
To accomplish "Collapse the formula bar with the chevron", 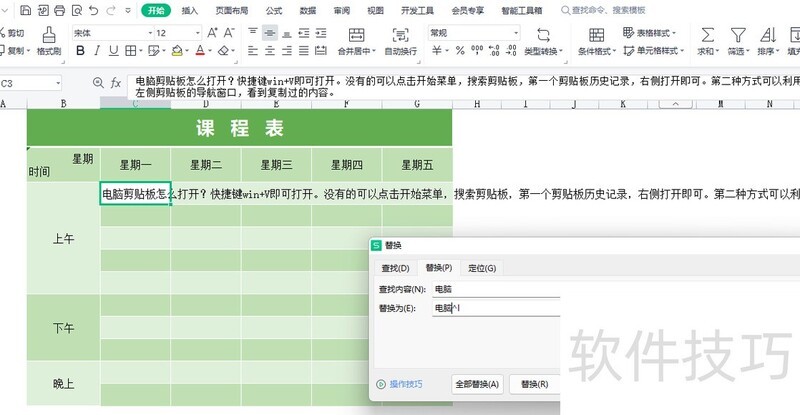I will point(676,104).
